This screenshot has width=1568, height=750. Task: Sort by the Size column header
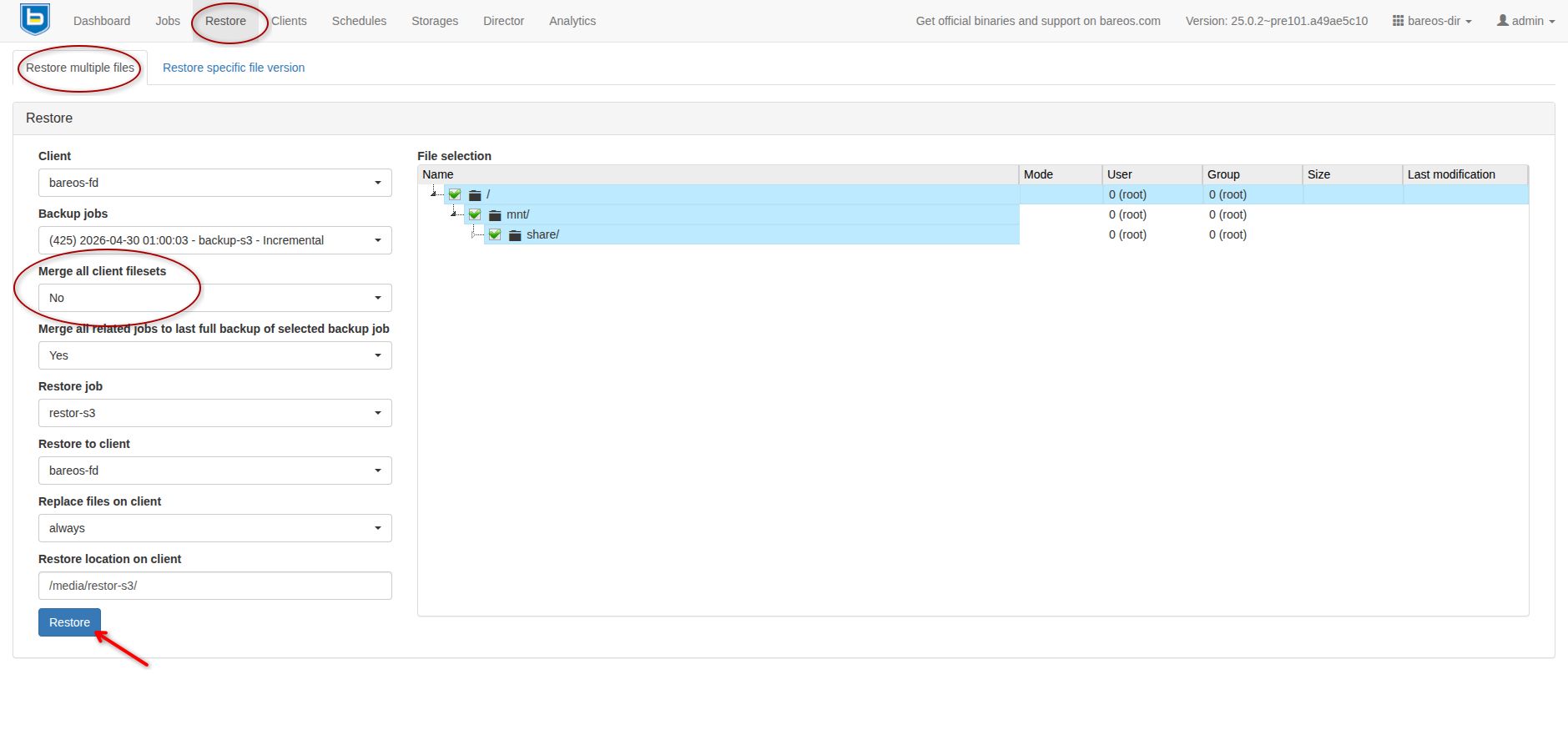click(x=1353, y=174)
